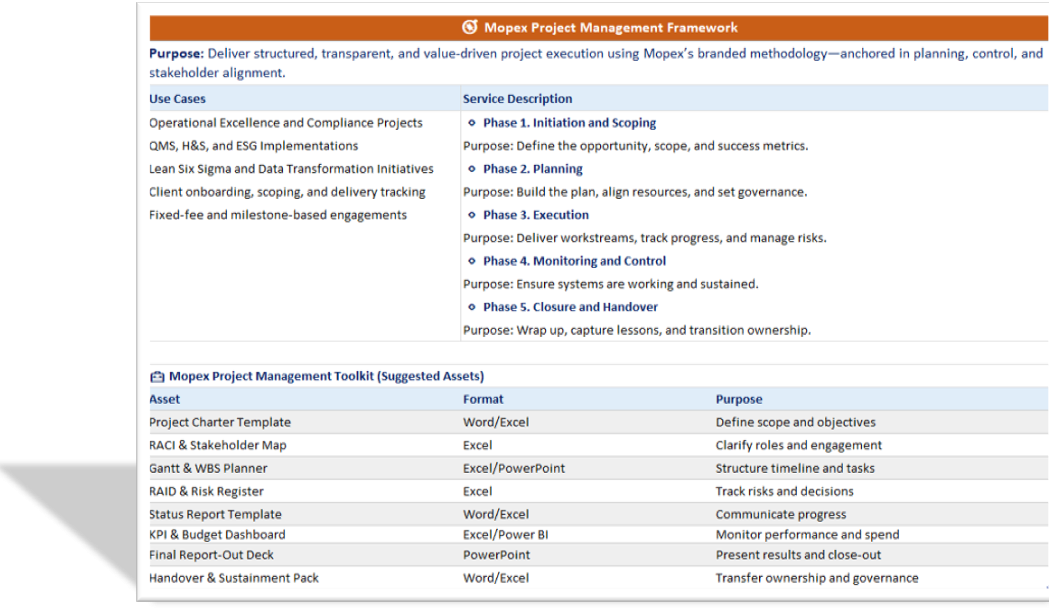Image resolution: width=1049 pixels, height=612 pixels.
Task: Click the Use Cases column header
Action: 177,99
